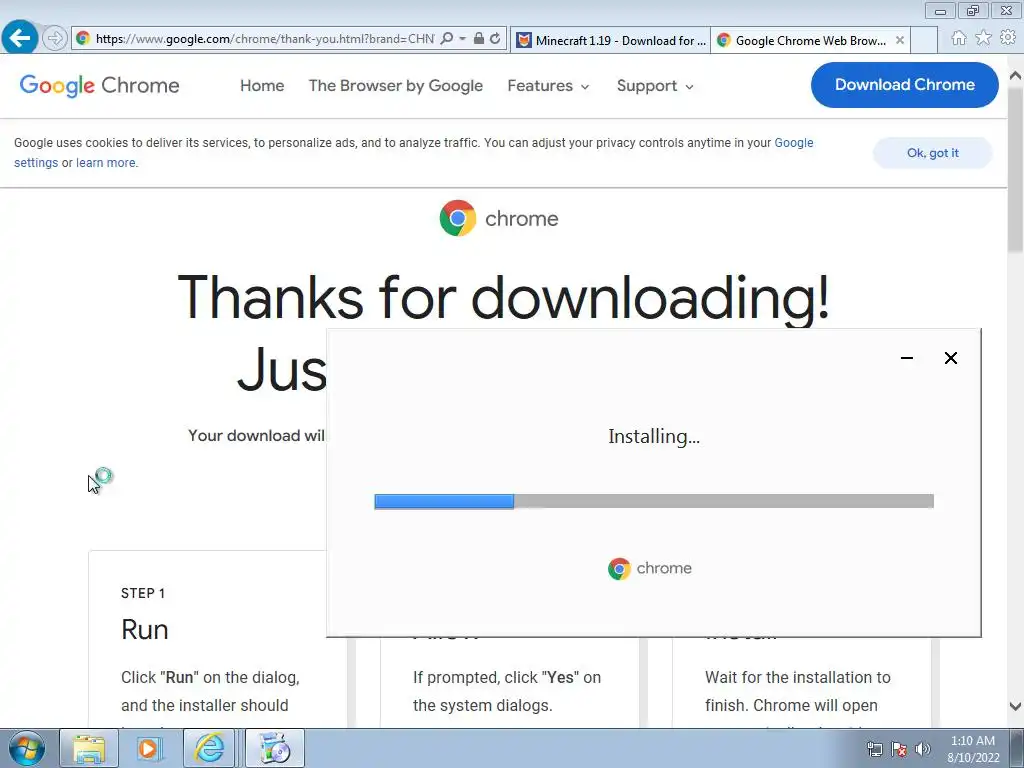Click the chrome logo in the installer dialog
Image resolution: width=1024 pixels, height=768 pixels.
click(650, 568)
